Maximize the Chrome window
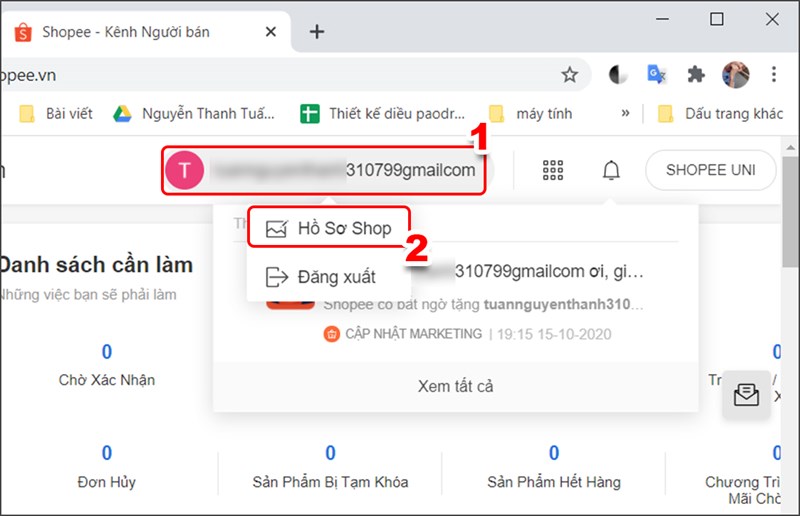The width and height of the screenshot is (800, 516). click(x=717, y=19)
